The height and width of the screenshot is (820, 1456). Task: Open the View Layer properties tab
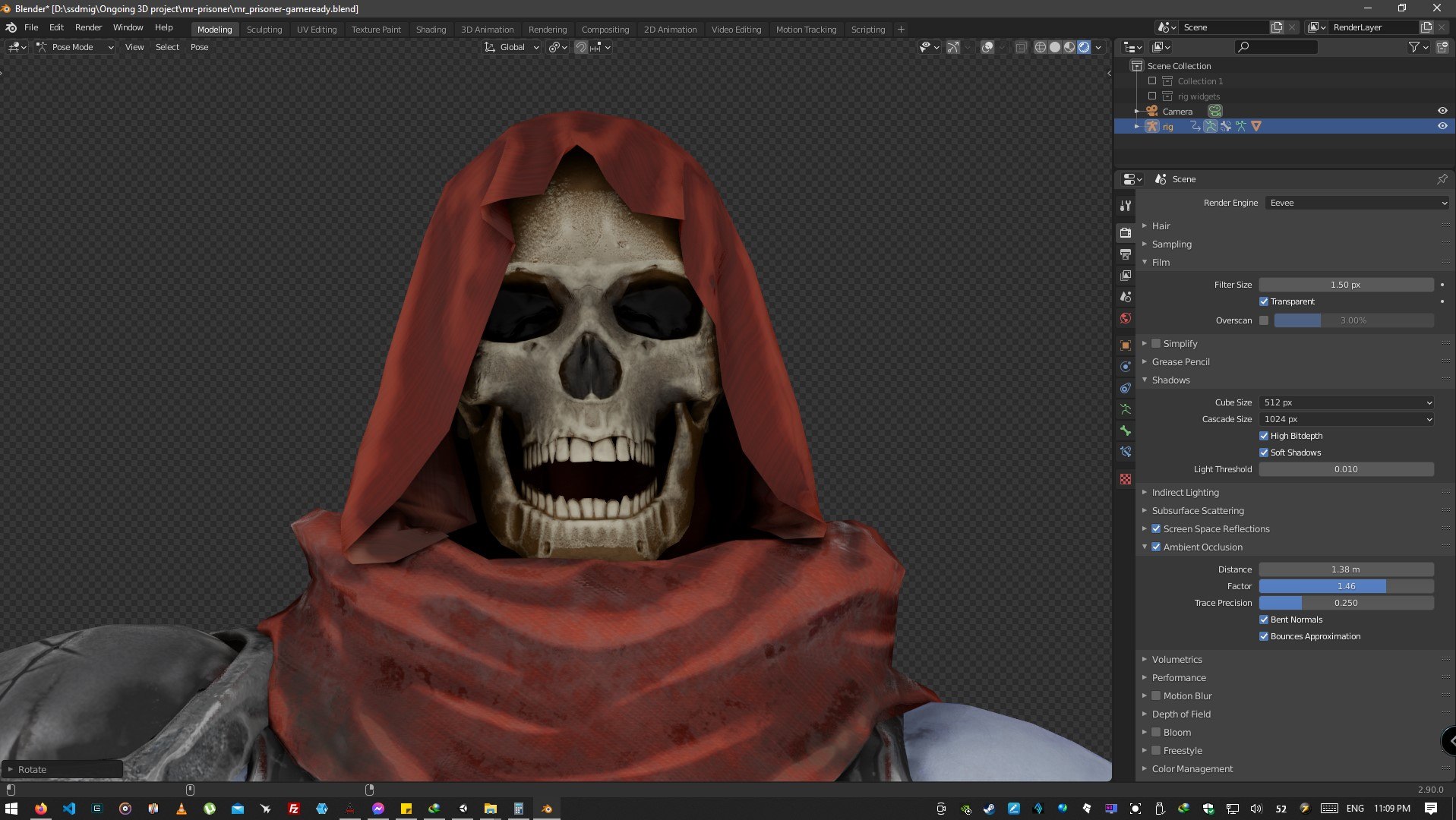point(1126,276)
